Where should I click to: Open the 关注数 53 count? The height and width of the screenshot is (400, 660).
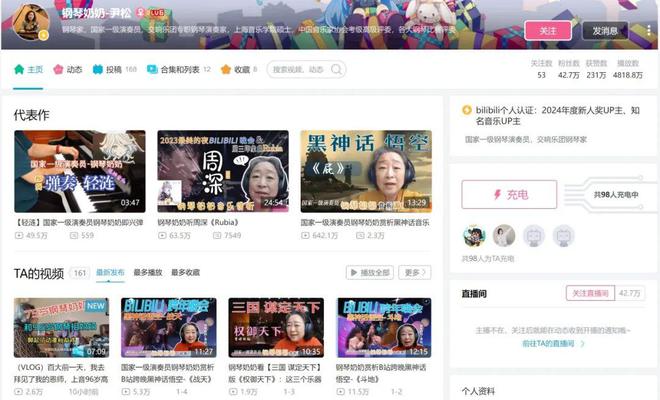tap(541, 69)
